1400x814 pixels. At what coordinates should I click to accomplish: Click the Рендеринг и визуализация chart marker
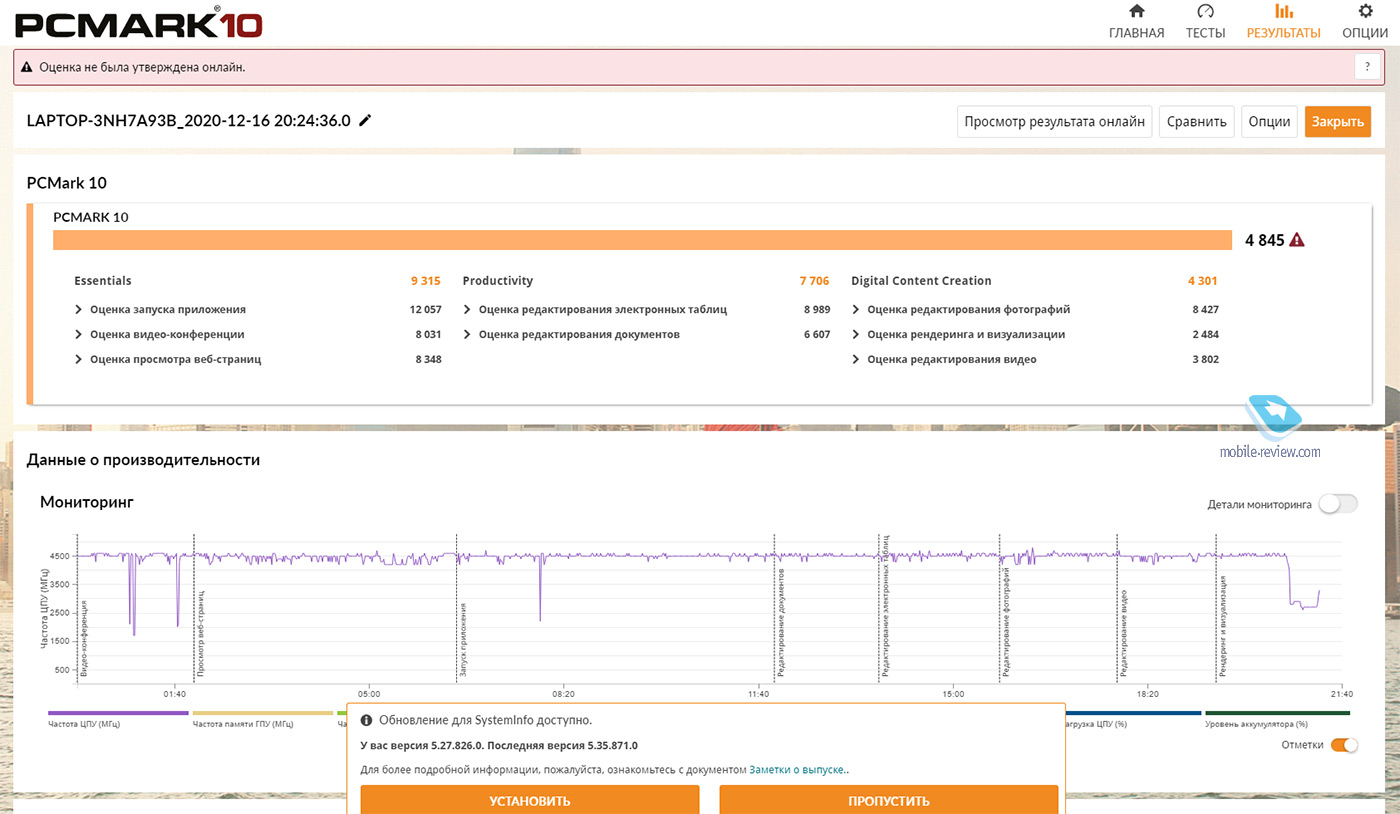click(1223, 625)
